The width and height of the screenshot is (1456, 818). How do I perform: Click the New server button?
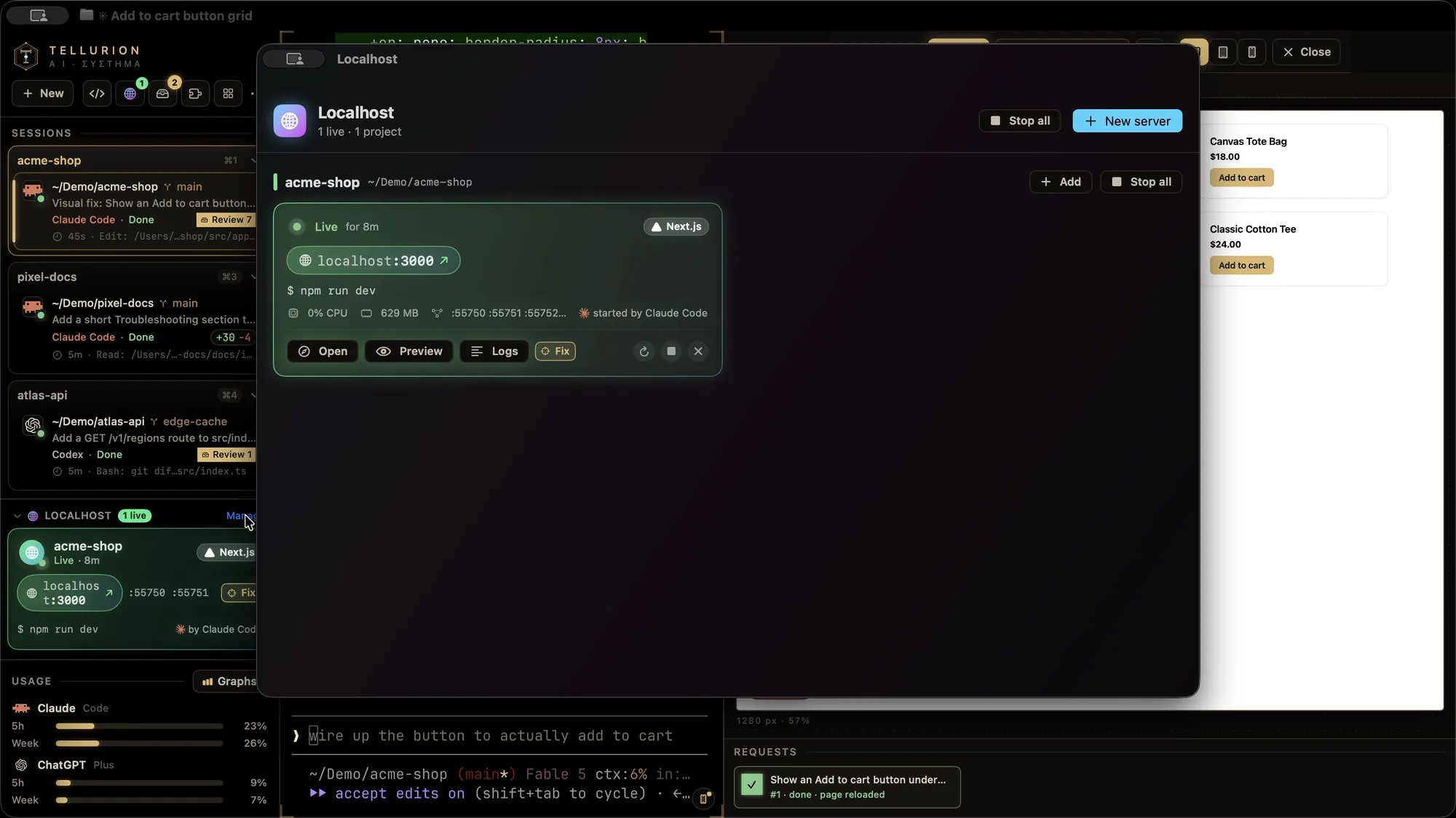1127,121
